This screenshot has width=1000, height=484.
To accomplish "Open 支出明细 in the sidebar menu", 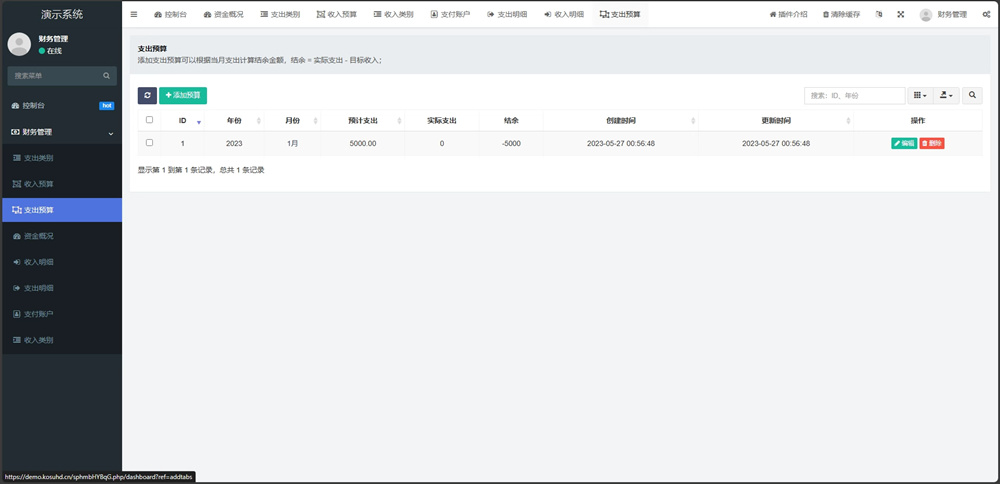I will click(62, 288).
